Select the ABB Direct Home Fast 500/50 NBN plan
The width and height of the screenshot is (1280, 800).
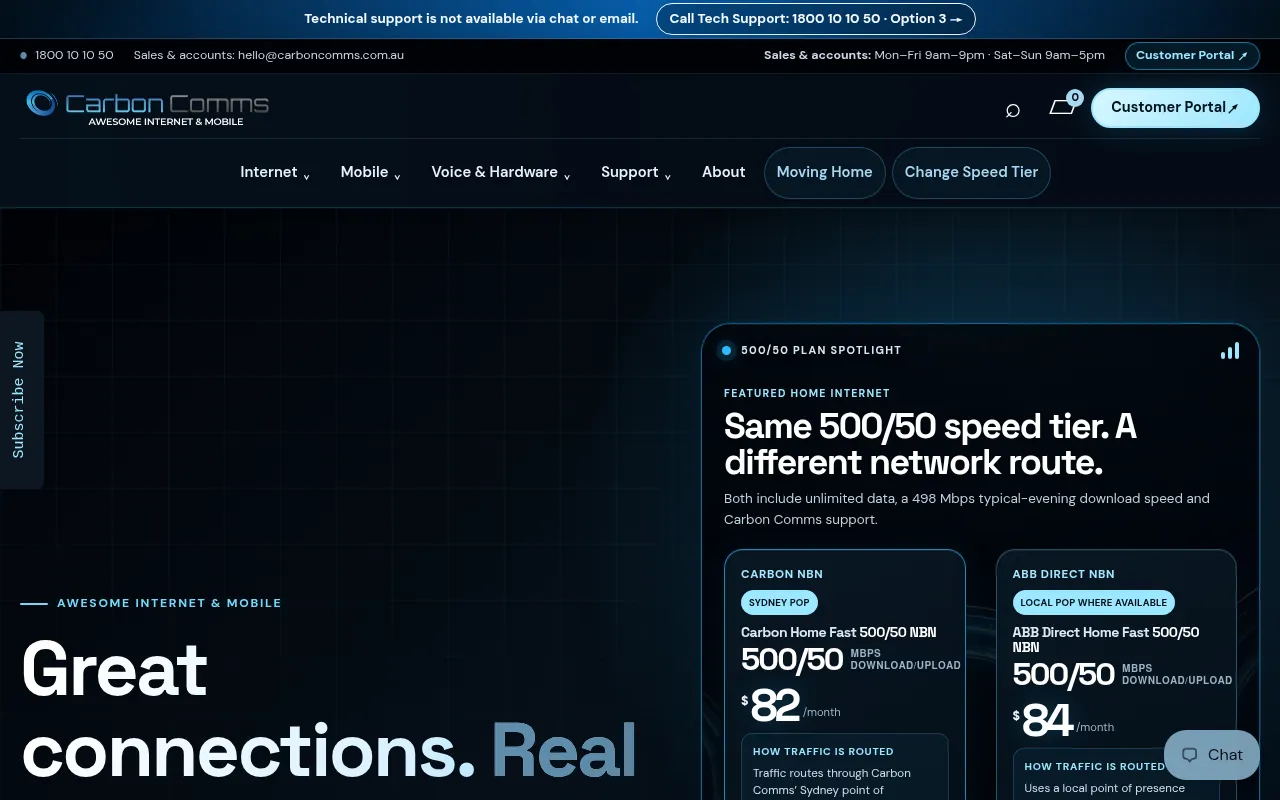tap(1105, 639)
